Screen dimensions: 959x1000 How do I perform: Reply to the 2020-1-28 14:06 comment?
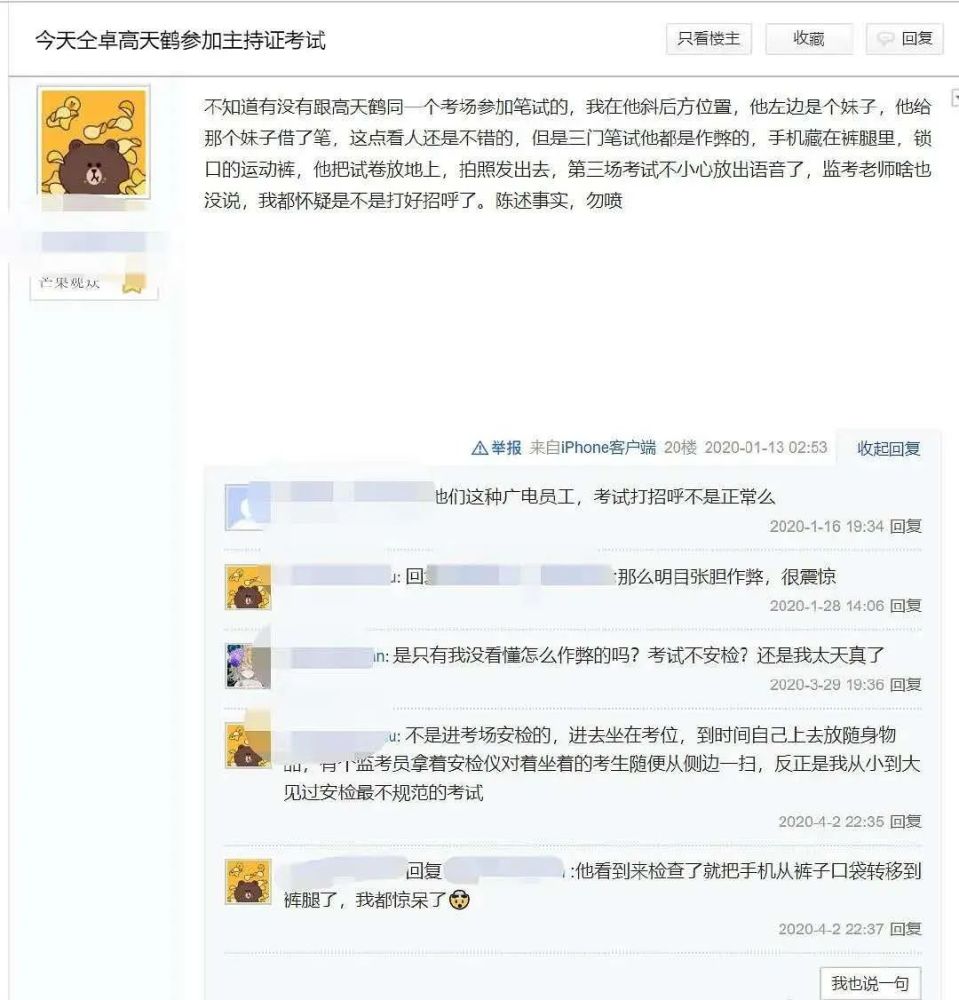(x=906, y=605)
